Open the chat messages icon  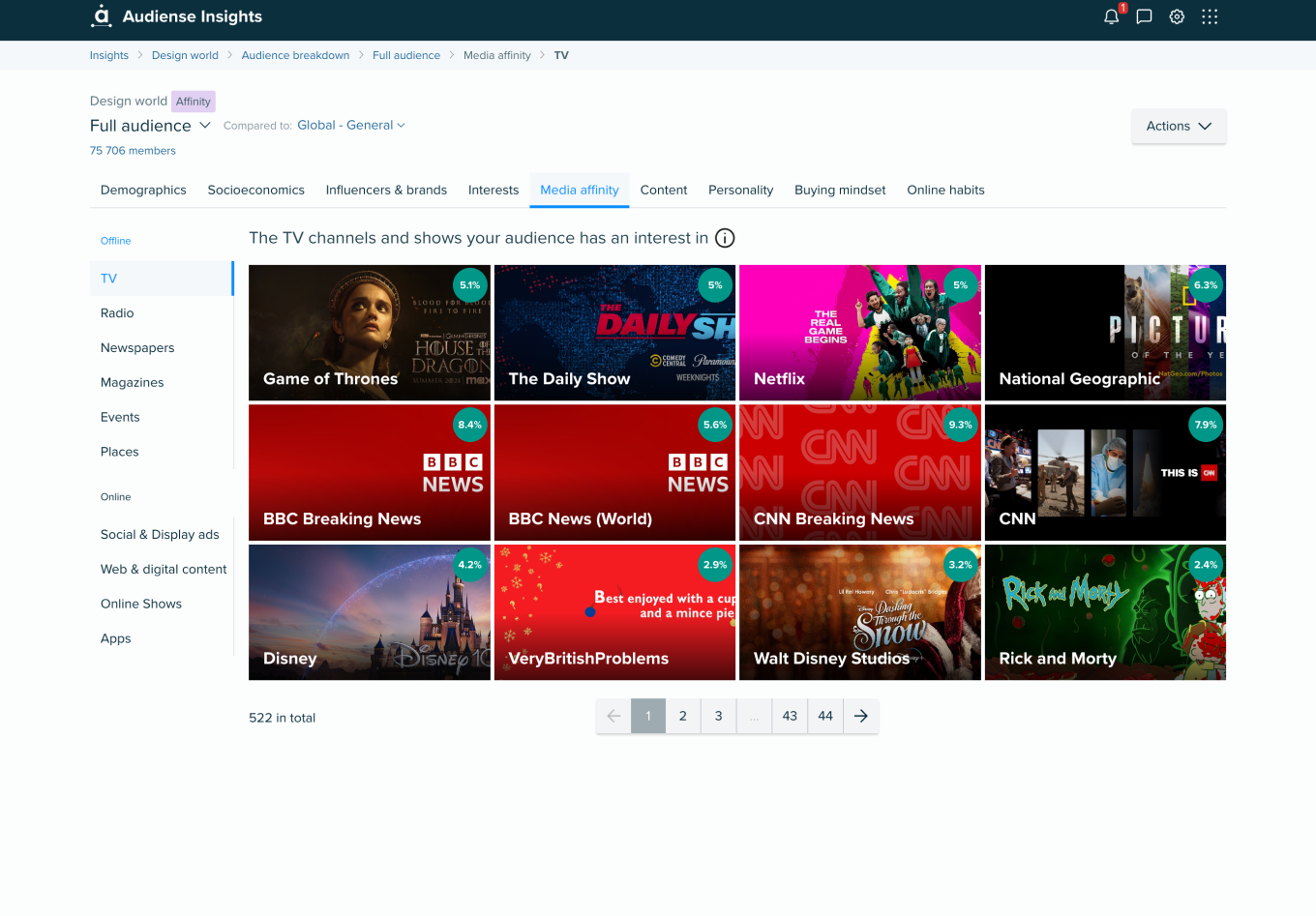click(x=1144, y=16)
